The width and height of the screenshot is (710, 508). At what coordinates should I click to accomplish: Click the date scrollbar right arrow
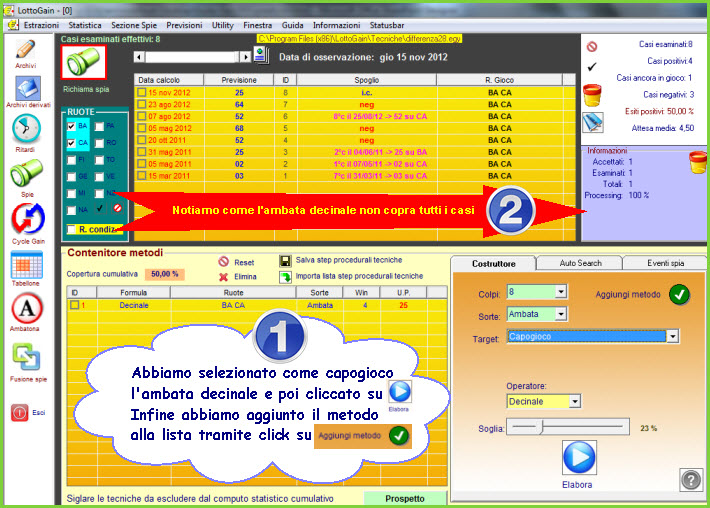coord(245,57)
